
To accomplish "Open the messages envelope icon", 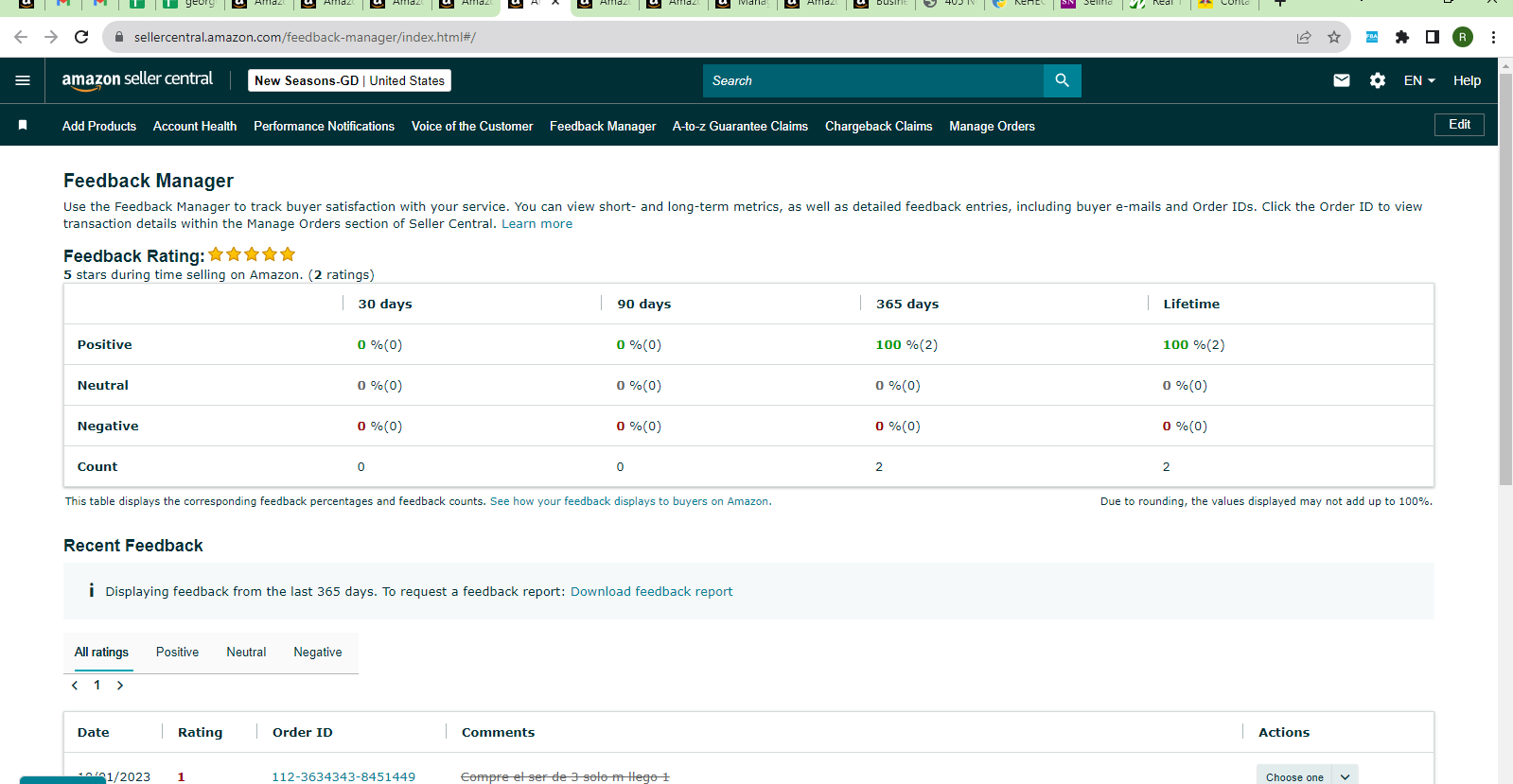I will click(1342, 80).
